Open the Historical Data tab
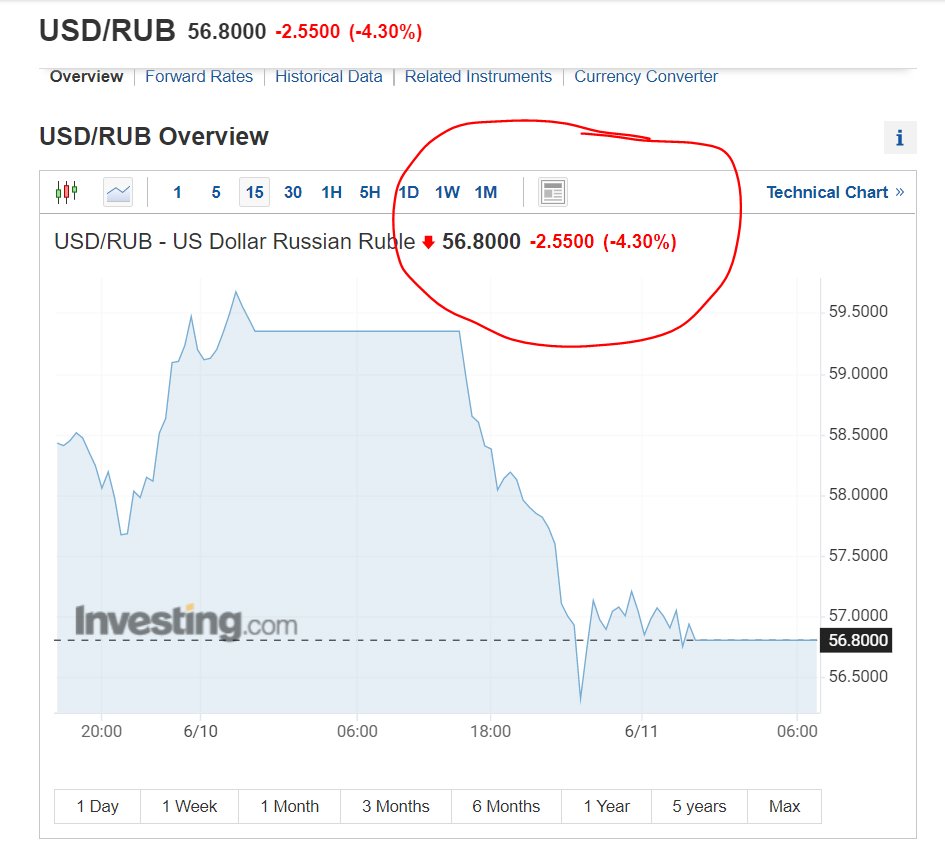The height and width of the screenshot is (848, 945). (328, 77)
